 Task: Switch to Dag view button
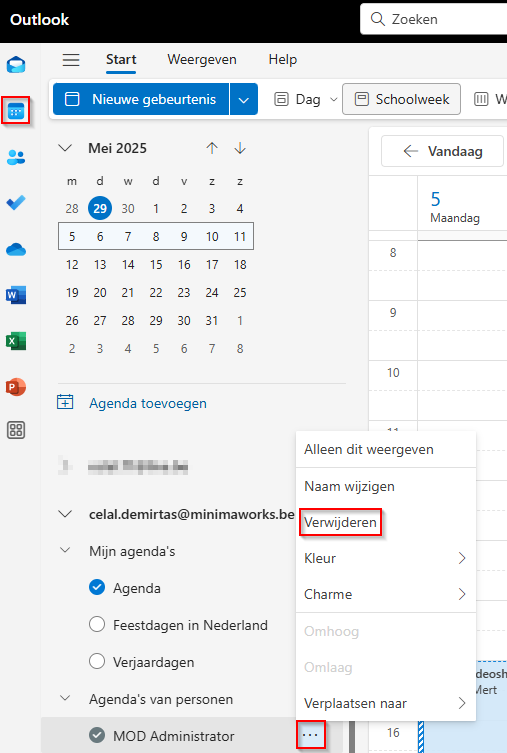click(x=298, y=99)
